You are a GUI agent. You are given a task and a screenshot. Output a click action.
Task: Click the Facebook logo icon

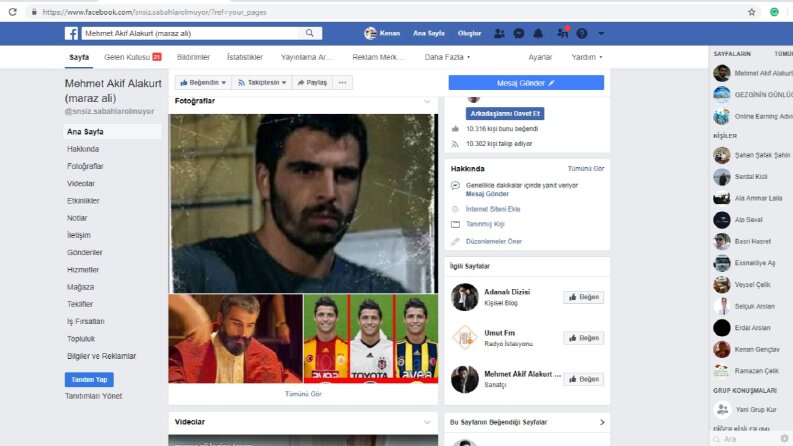[71, 33]
